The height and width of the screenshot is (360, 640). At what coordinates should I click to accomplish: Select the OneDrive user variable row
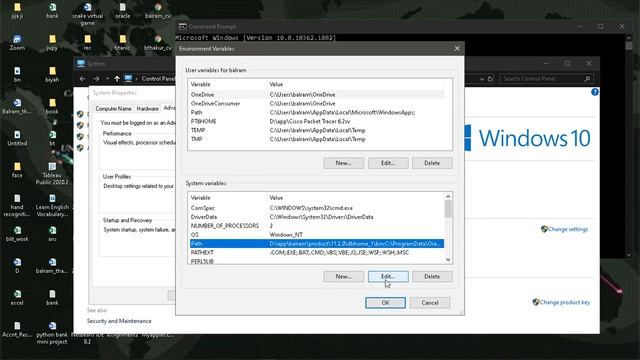pos(317,94)
